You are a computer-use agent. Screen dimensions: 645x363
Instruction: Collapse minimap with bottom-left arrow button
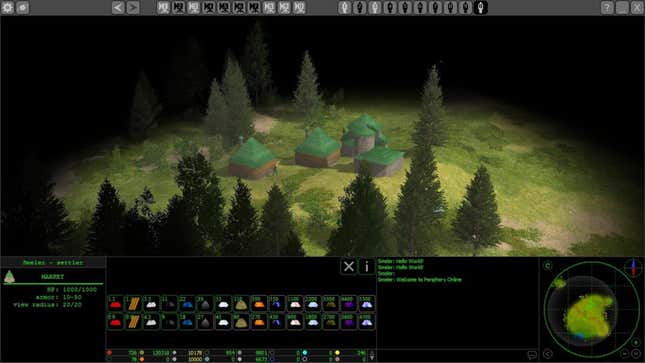point(548,354)
